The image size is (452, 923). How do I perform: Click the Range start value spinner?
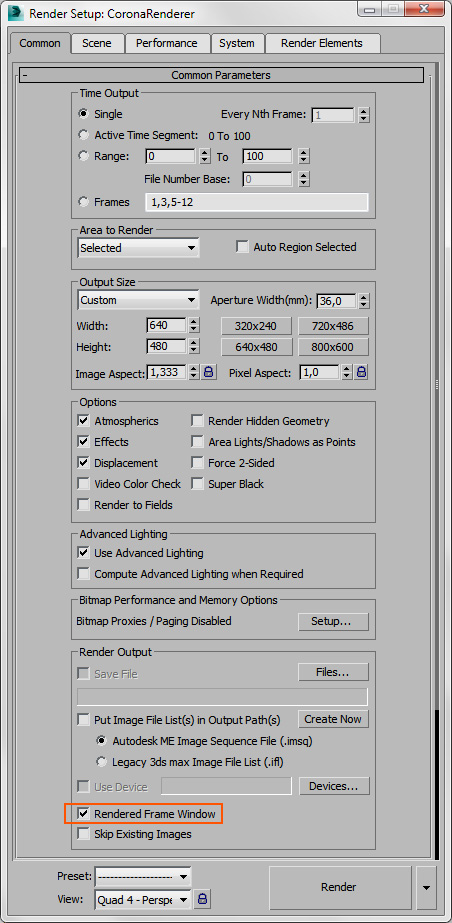(x=204, y=157)
